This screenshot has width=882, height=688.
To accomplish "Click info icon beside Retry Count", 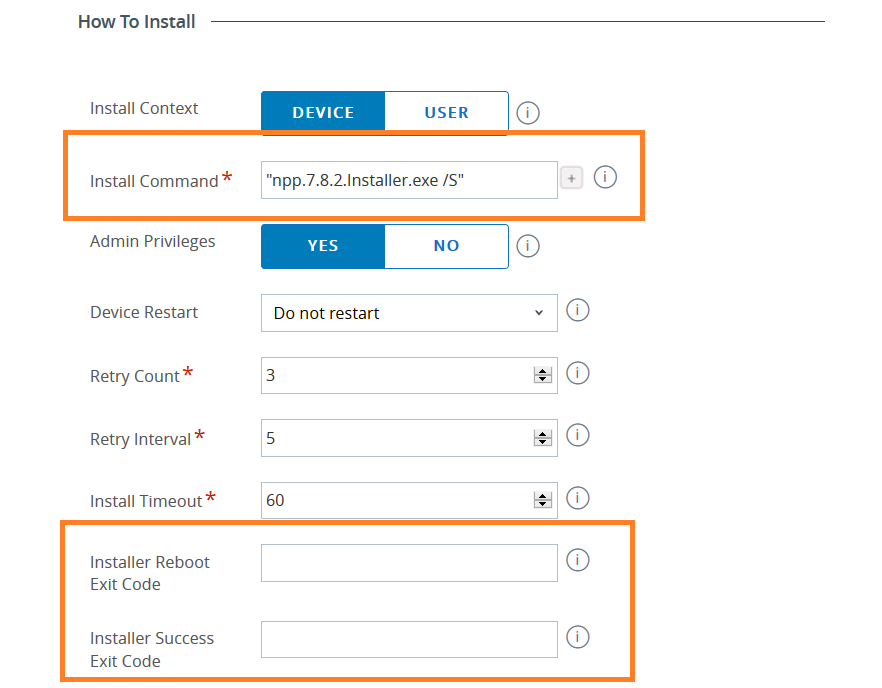I will click(x=577, y=373).
